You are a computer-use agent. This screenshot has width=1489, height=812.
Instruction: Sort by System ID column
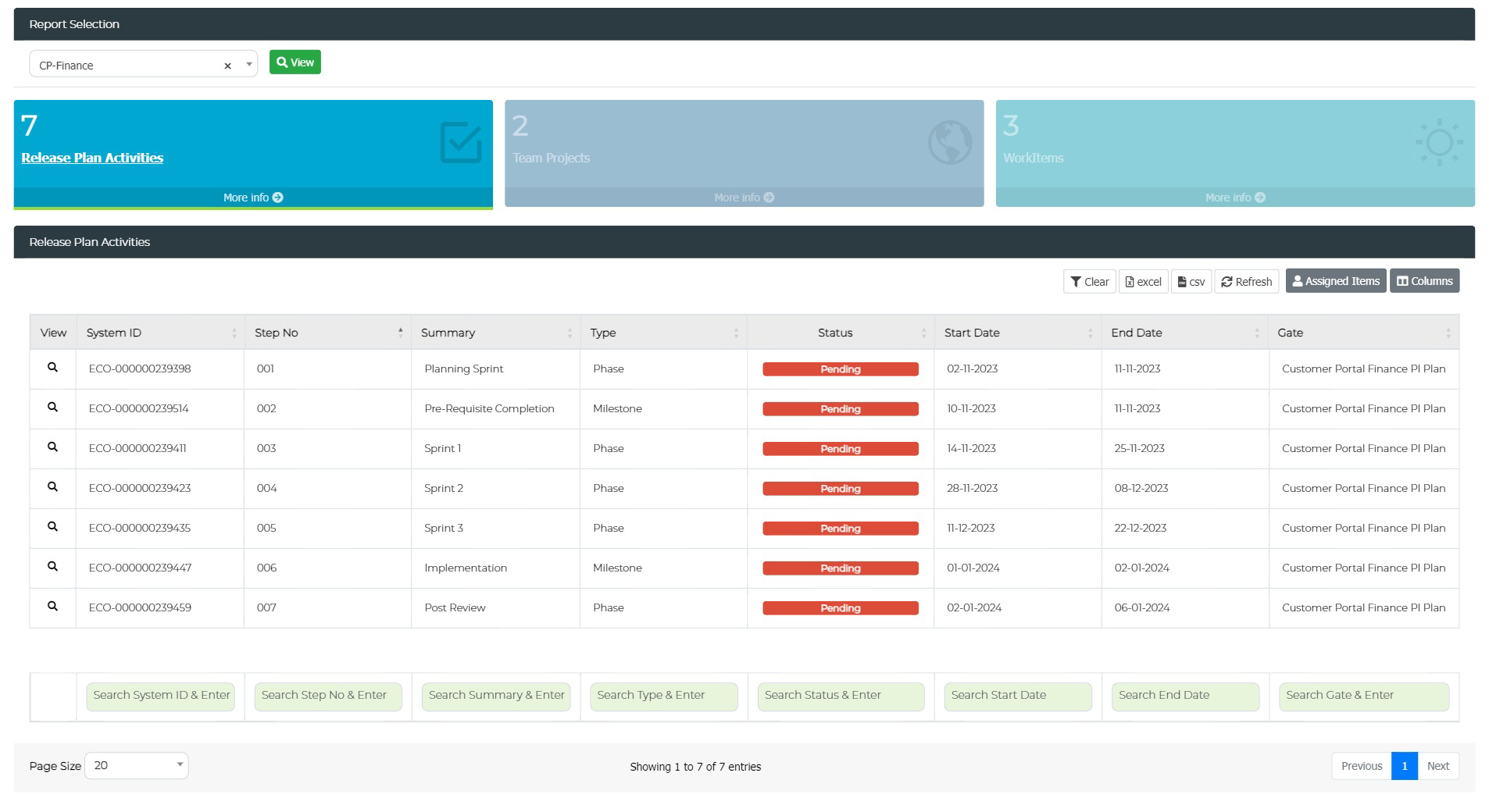click(160, 333)
